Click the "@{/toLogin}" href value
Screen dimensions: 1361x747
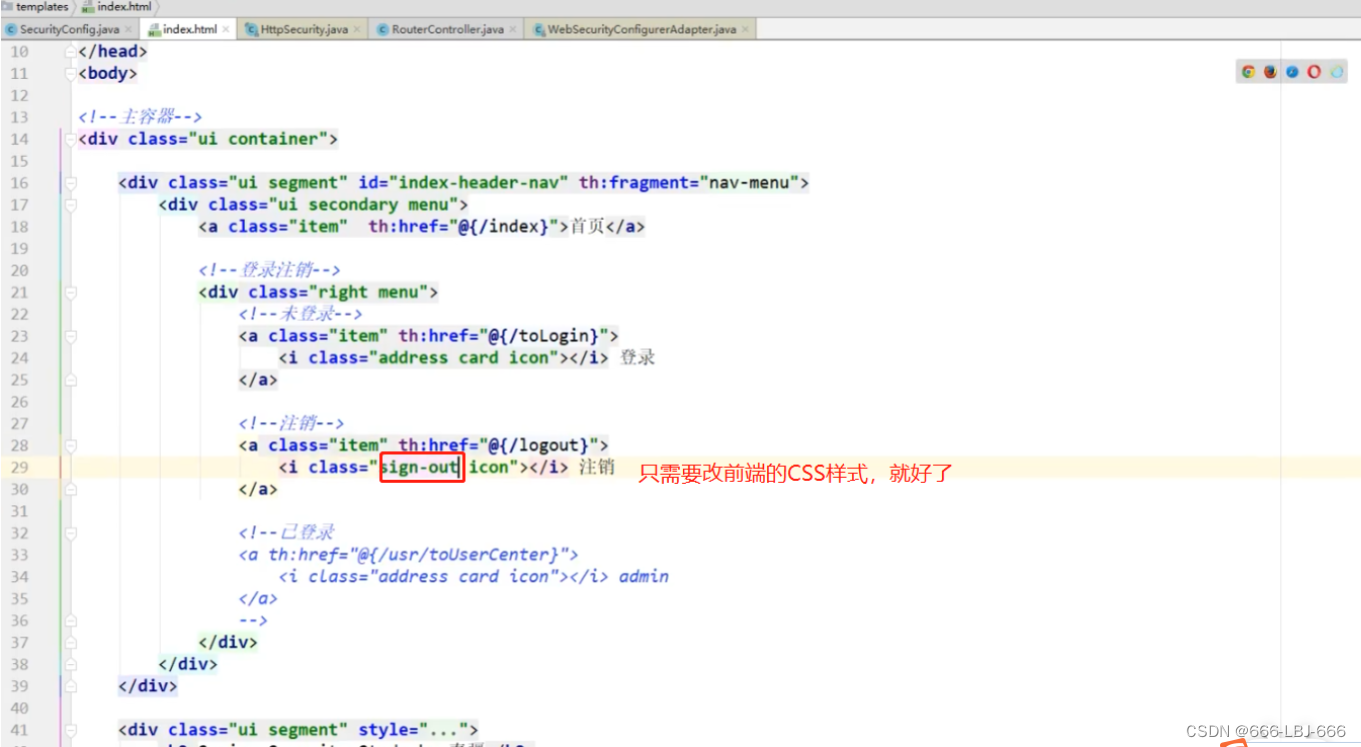[x=544, y=336]
